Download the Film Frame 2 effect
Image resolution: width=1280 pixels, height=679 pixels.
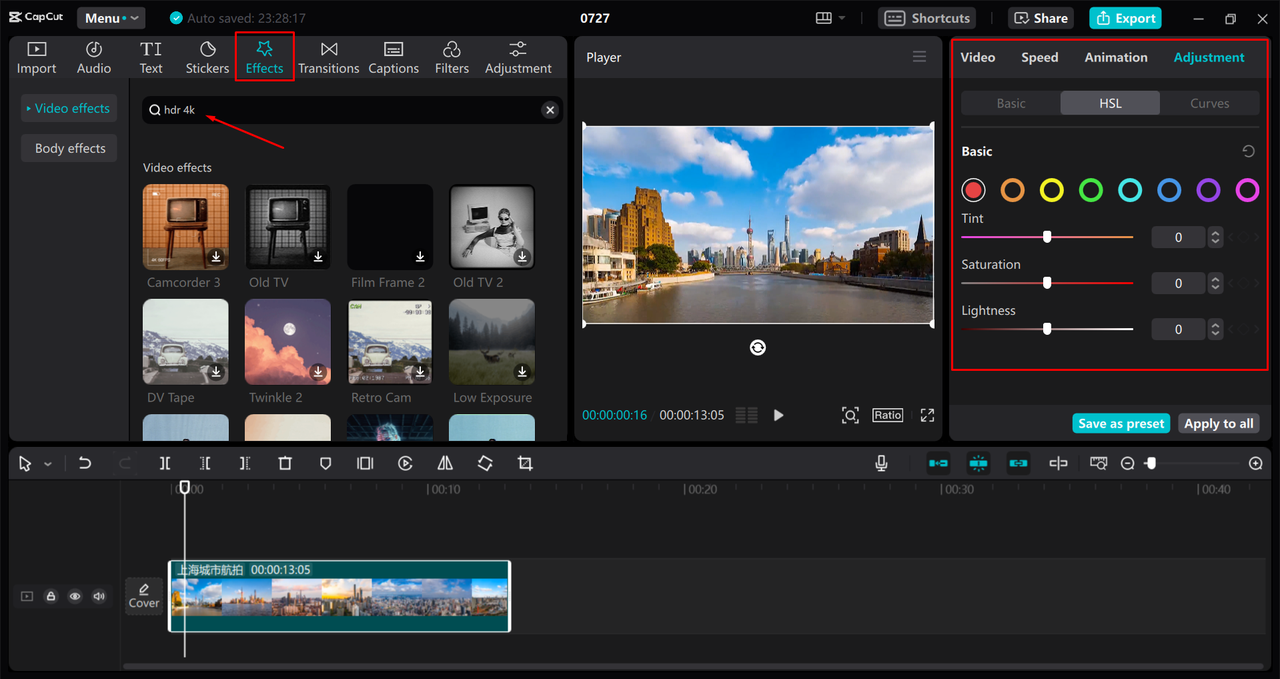(420, 257)
